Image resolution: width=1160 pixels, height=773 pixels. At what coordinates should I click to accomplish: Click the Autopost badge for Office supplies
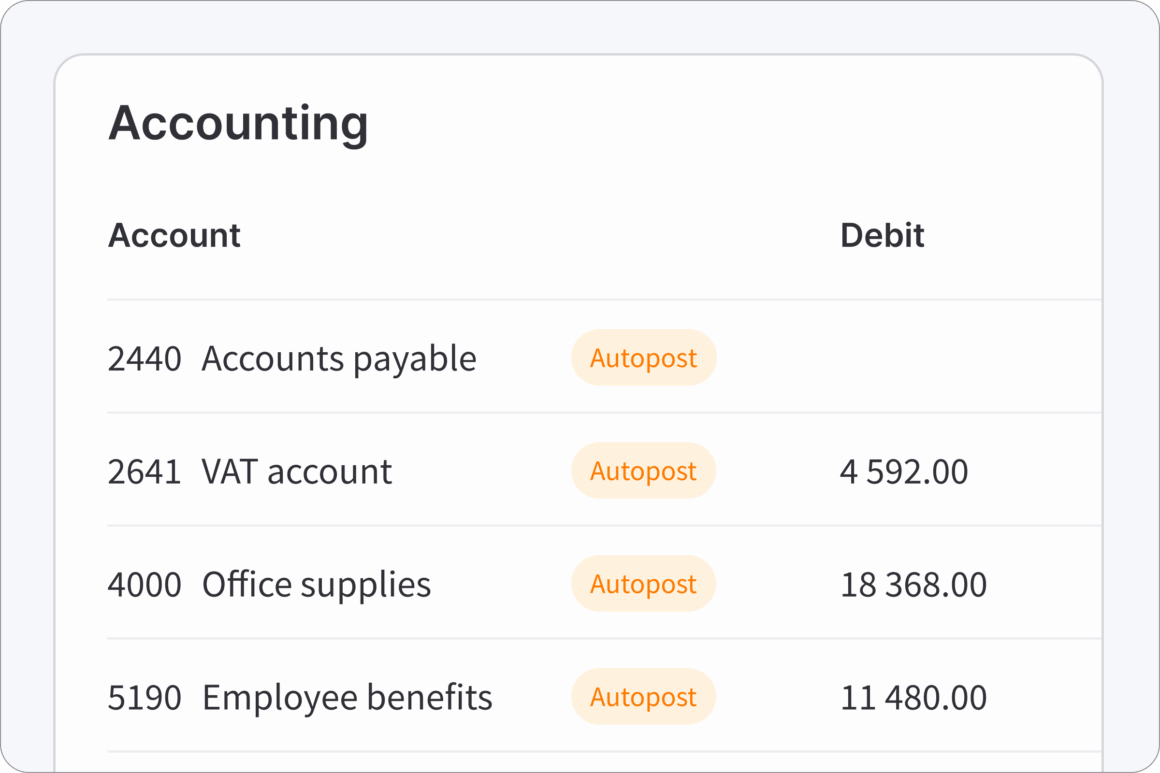point(643,583)
